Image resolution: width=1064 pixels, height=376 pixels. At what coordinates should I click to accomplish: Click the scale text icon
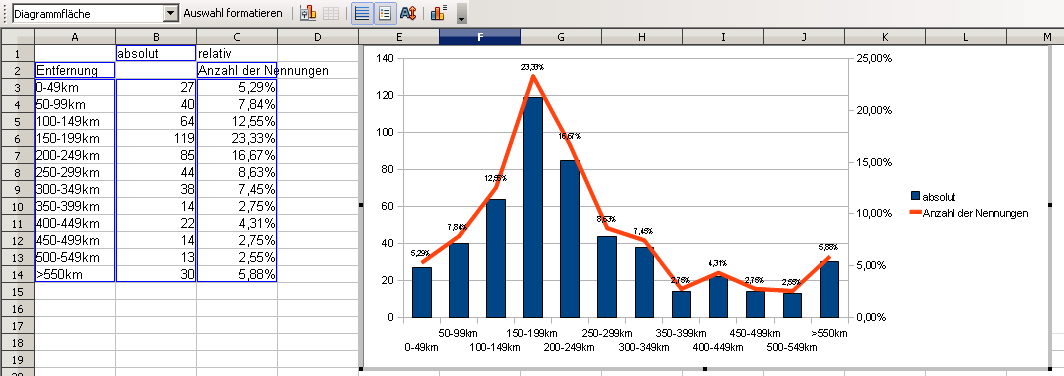[408, 13]
